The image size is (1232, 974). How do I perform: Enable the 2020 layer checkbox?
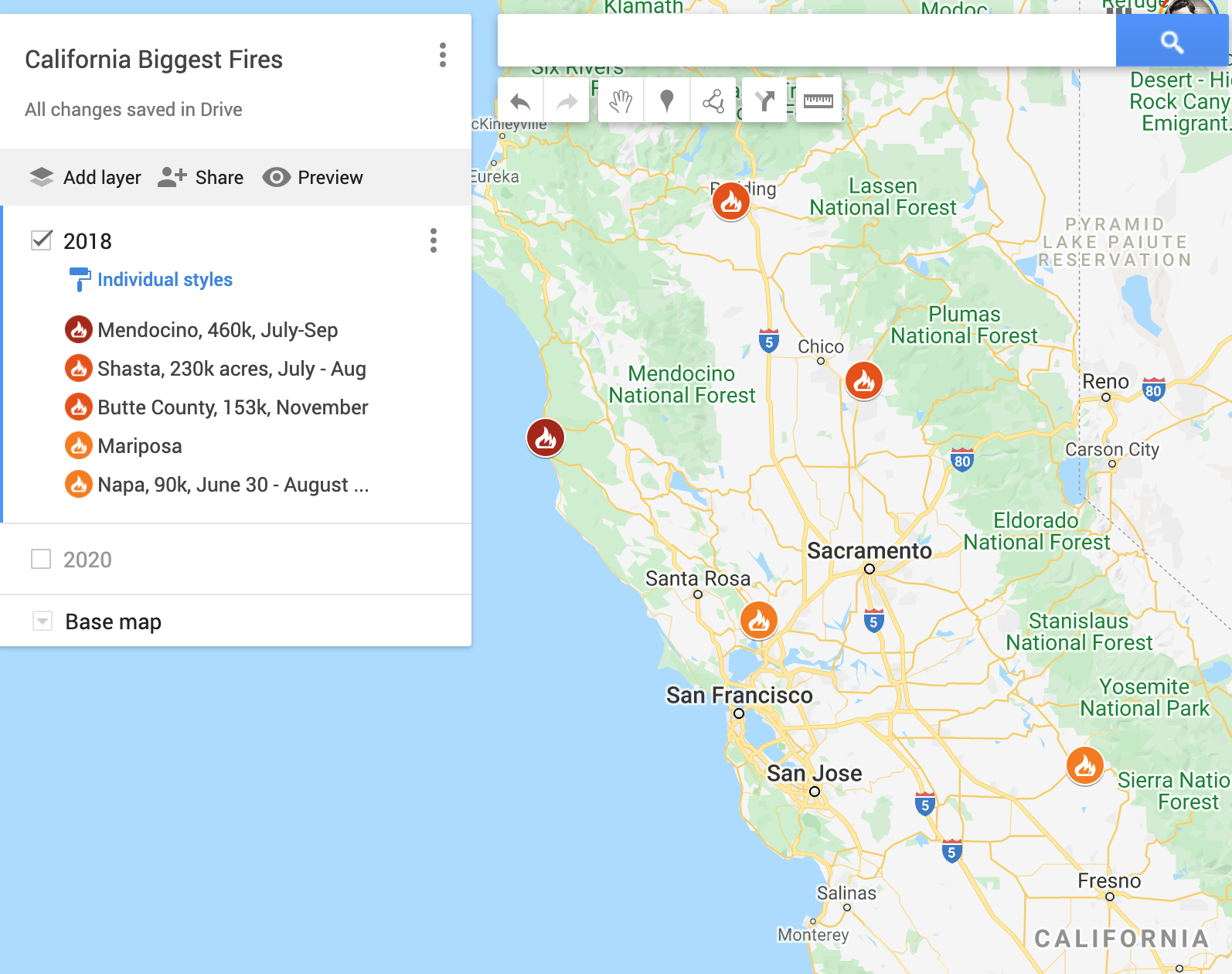41,559
